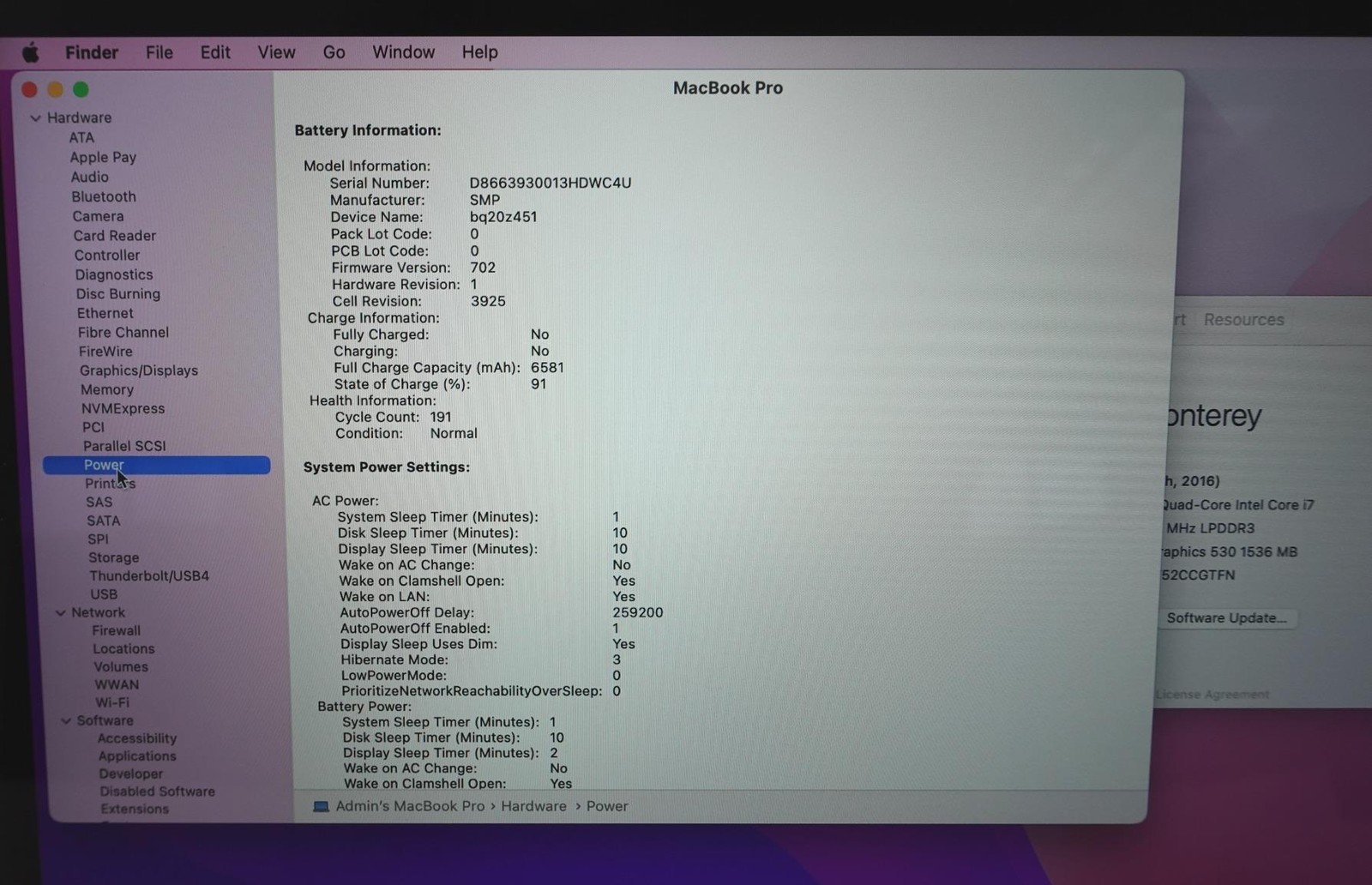
Task: Open the Finder menu
Action: (92, 52)
